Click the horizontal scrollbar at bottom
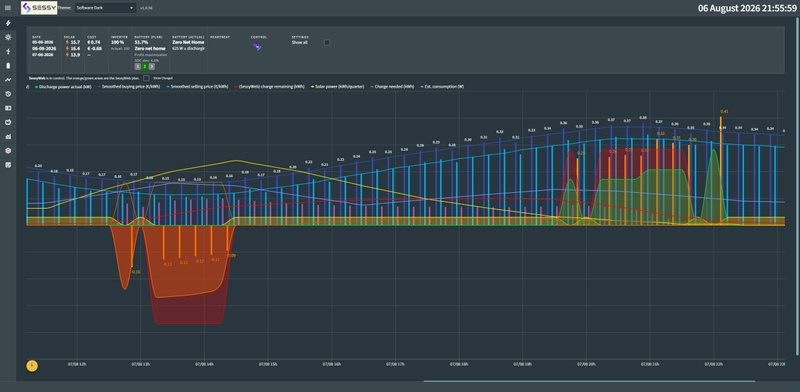Viewport: 800px width, 392px height. pyautogui.click(x=589, y=381)
